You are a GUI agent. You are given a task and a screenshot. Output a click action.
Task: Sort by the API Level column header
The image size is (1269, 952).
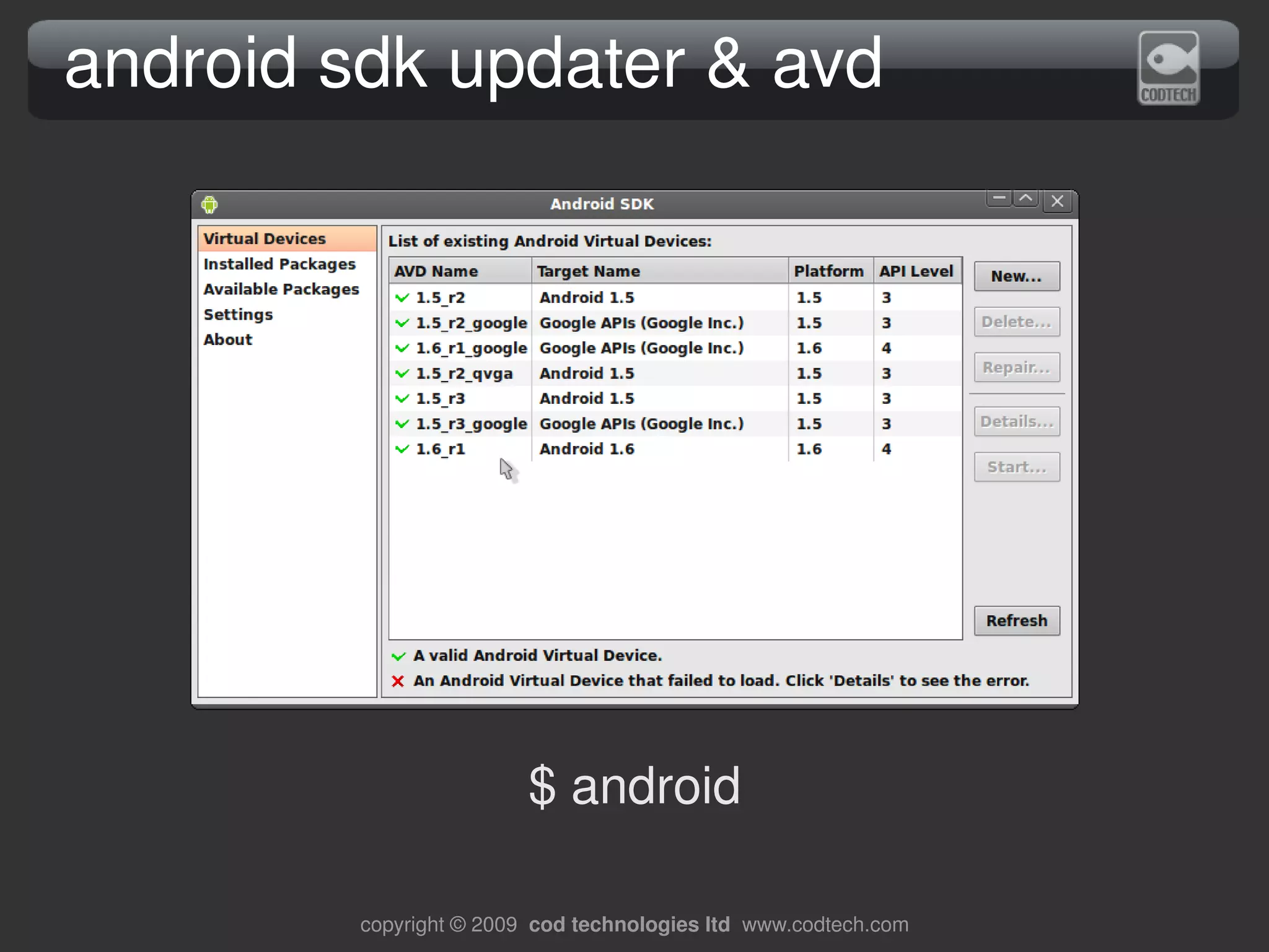tap(917, 271)
